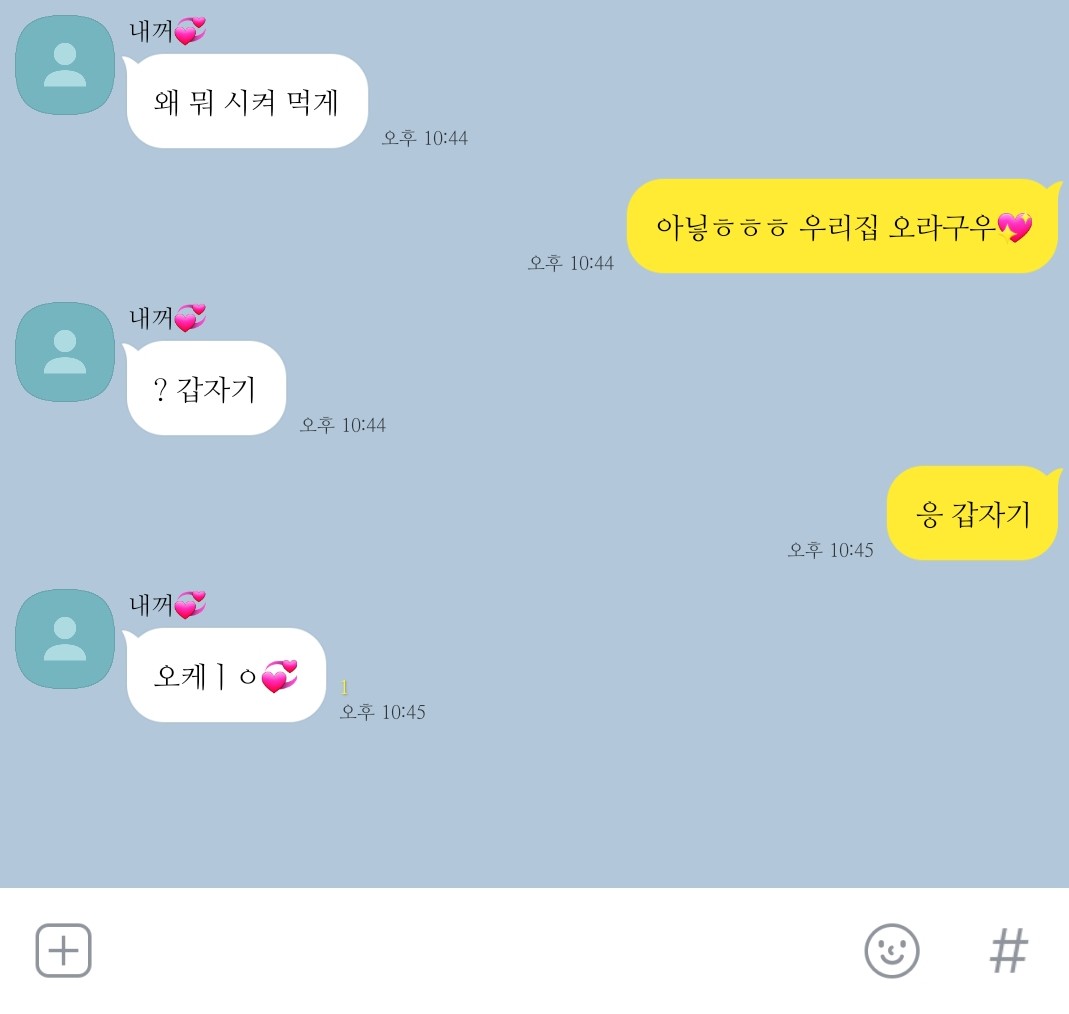Click timestamp '오후 10:44' beside first message
This screenshot has width=1069, height=1014.
[x=425, y=138]
